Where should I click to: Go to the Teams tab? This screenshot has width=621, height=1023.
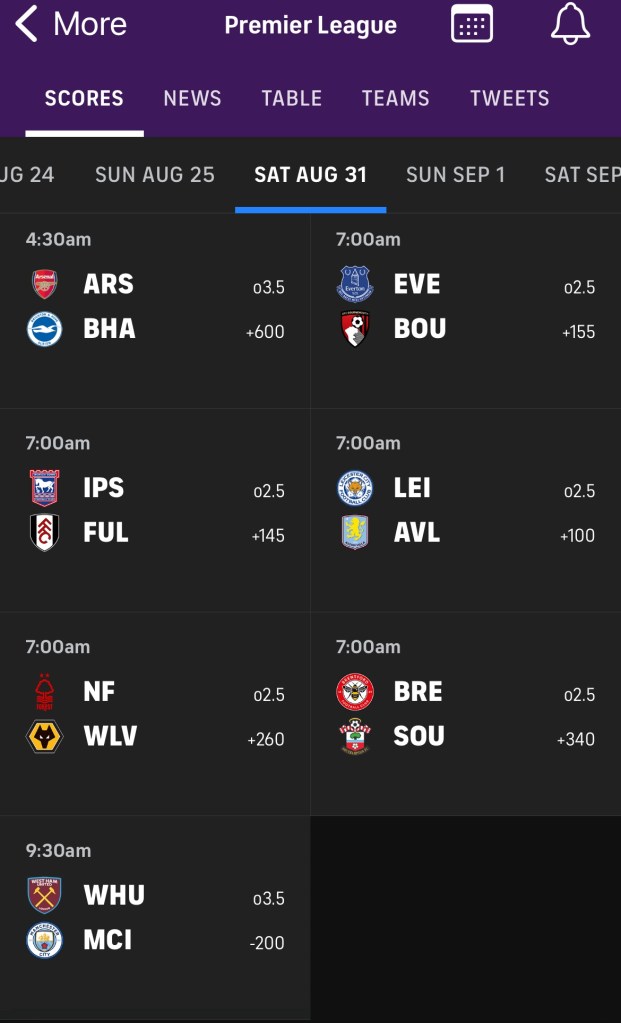click(x=395, y=98)
